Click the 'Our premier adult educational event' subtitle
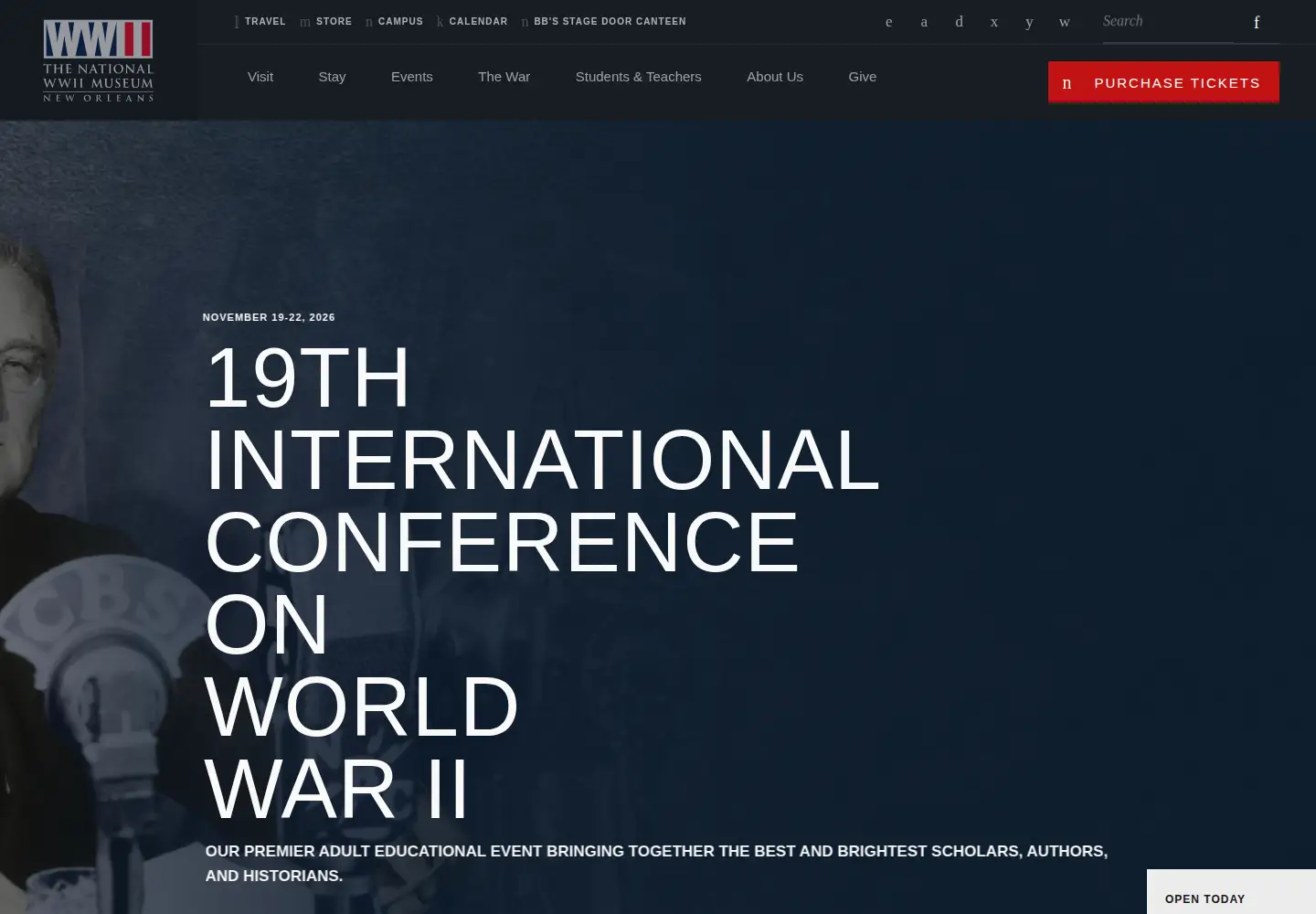Screen dimensions: 1316x914 (x=656, y=863)
